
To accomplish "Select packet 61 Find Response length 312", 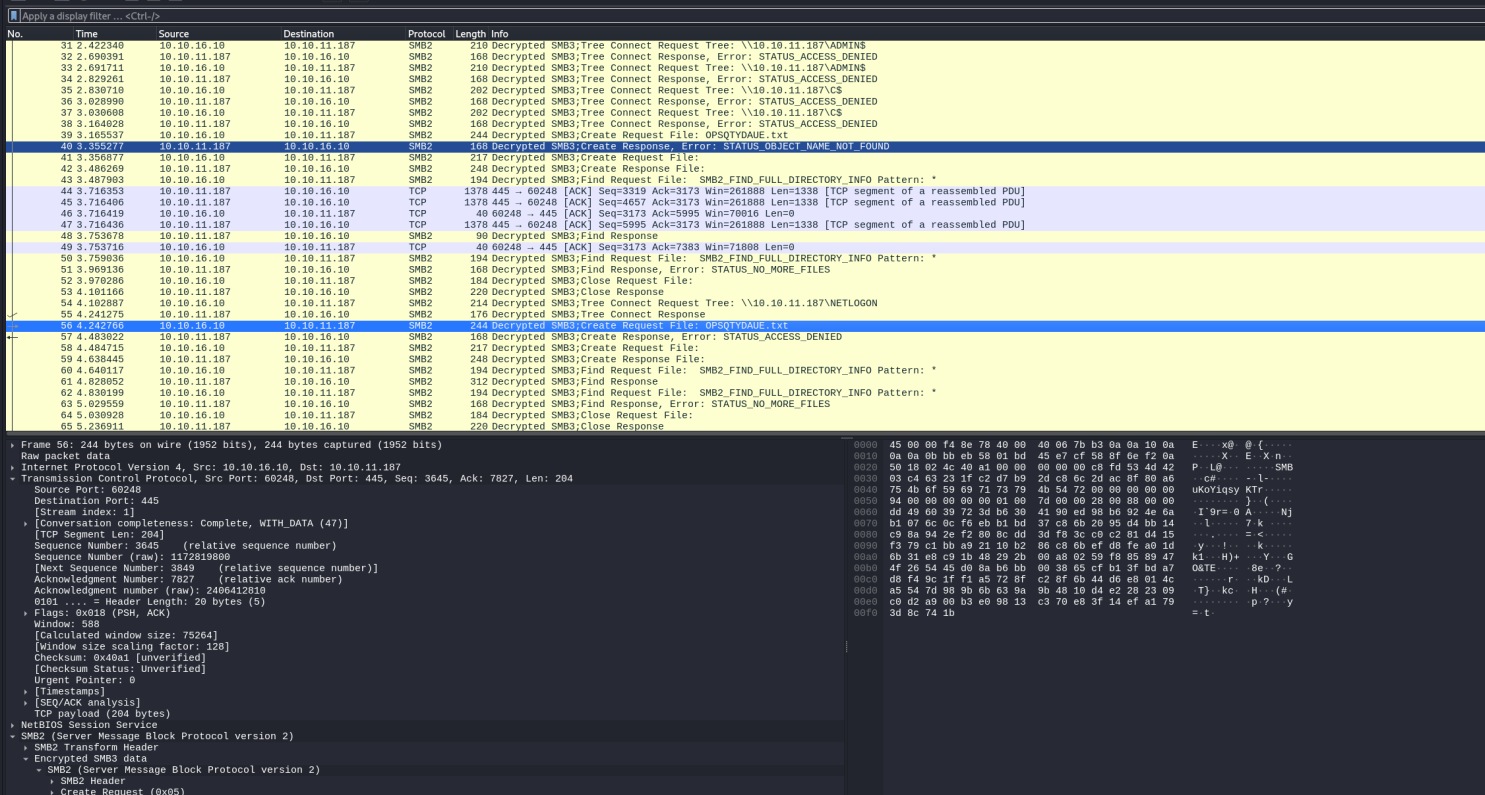I will coord(744,381).
